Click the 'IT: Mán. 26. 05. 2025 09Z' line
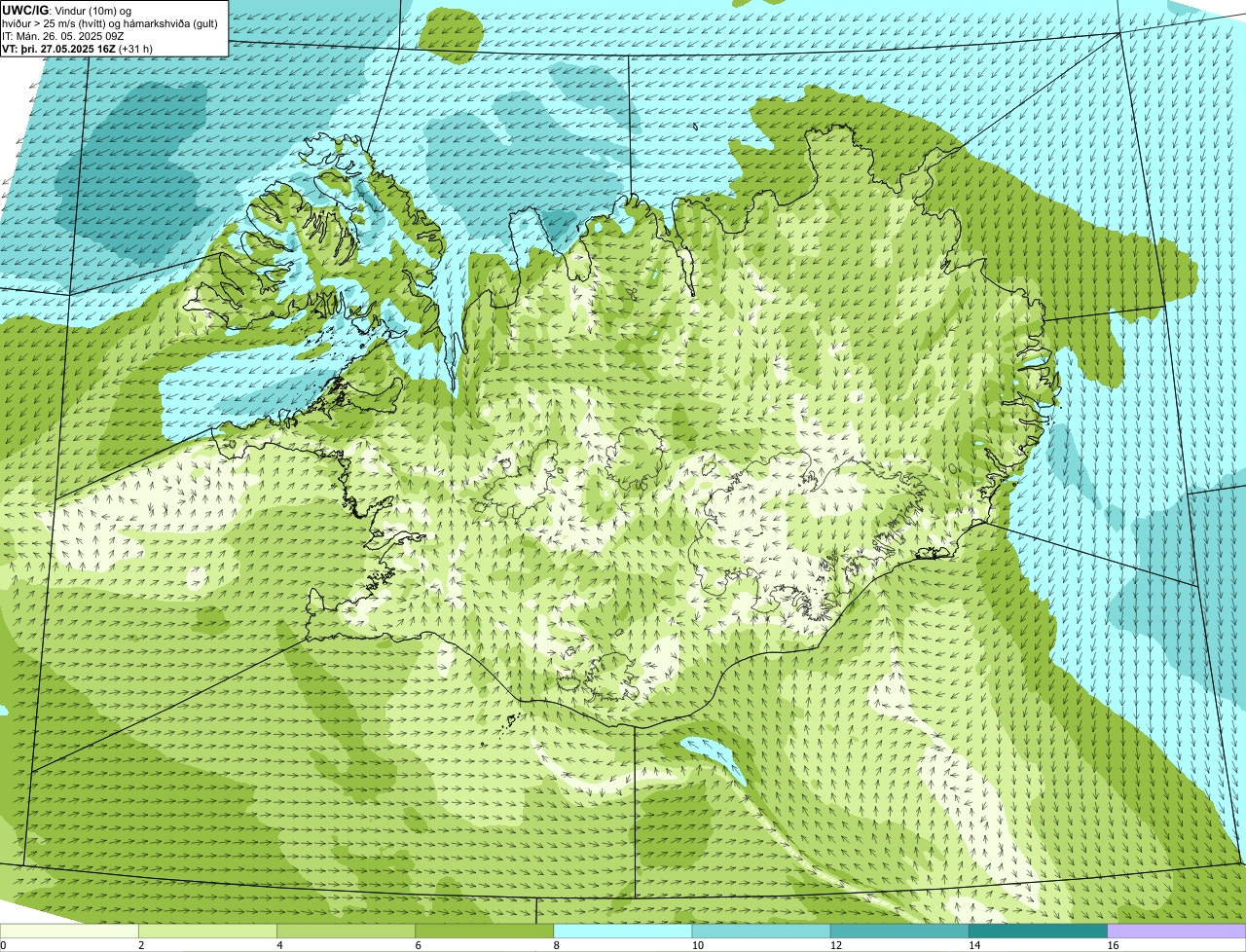 63,35
